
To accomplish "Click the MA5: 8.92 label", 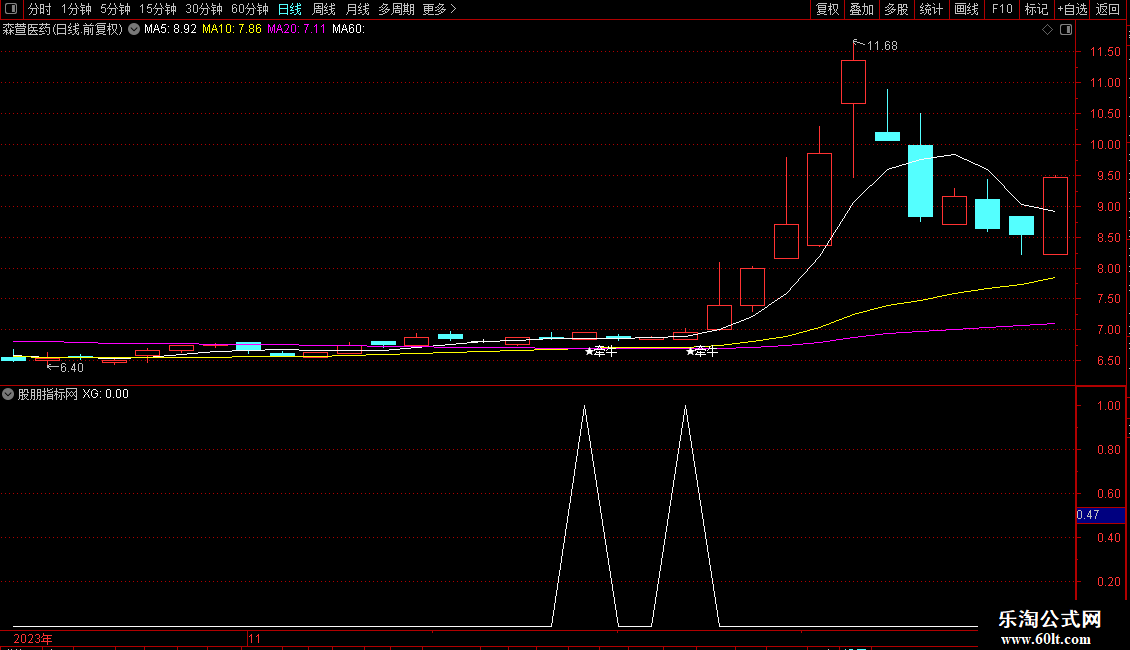I will pyautogui.click(x=170, y=29).
